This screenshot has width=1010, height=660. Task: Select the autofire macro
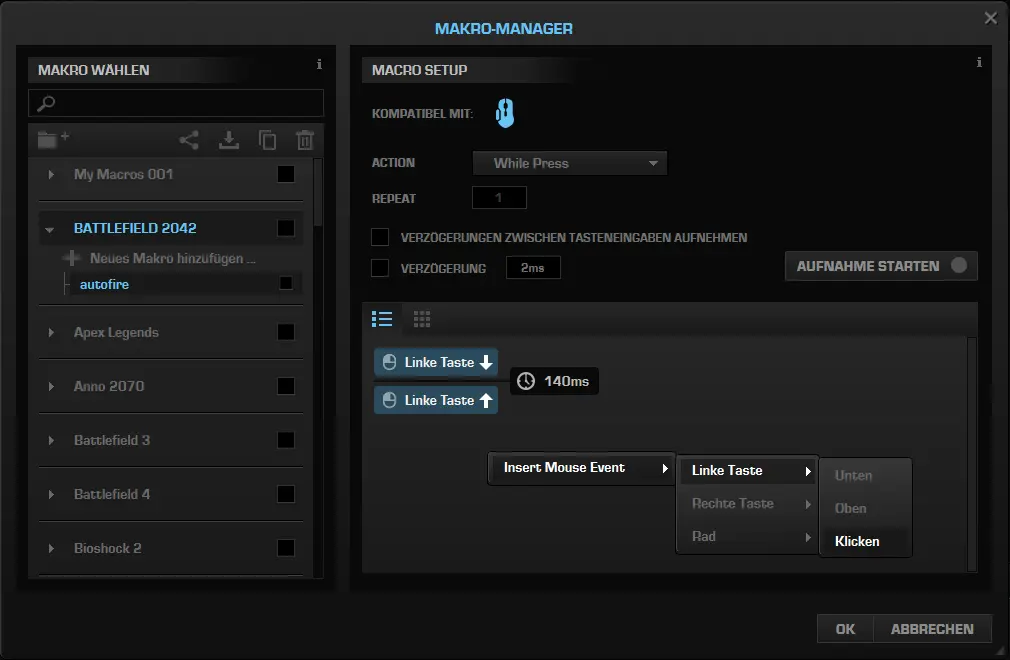pos(104,284)
